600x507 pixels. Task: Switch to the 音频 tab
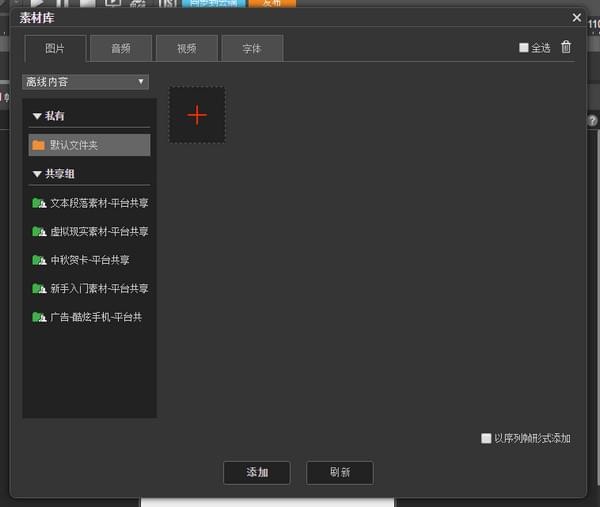click(120, 48)
